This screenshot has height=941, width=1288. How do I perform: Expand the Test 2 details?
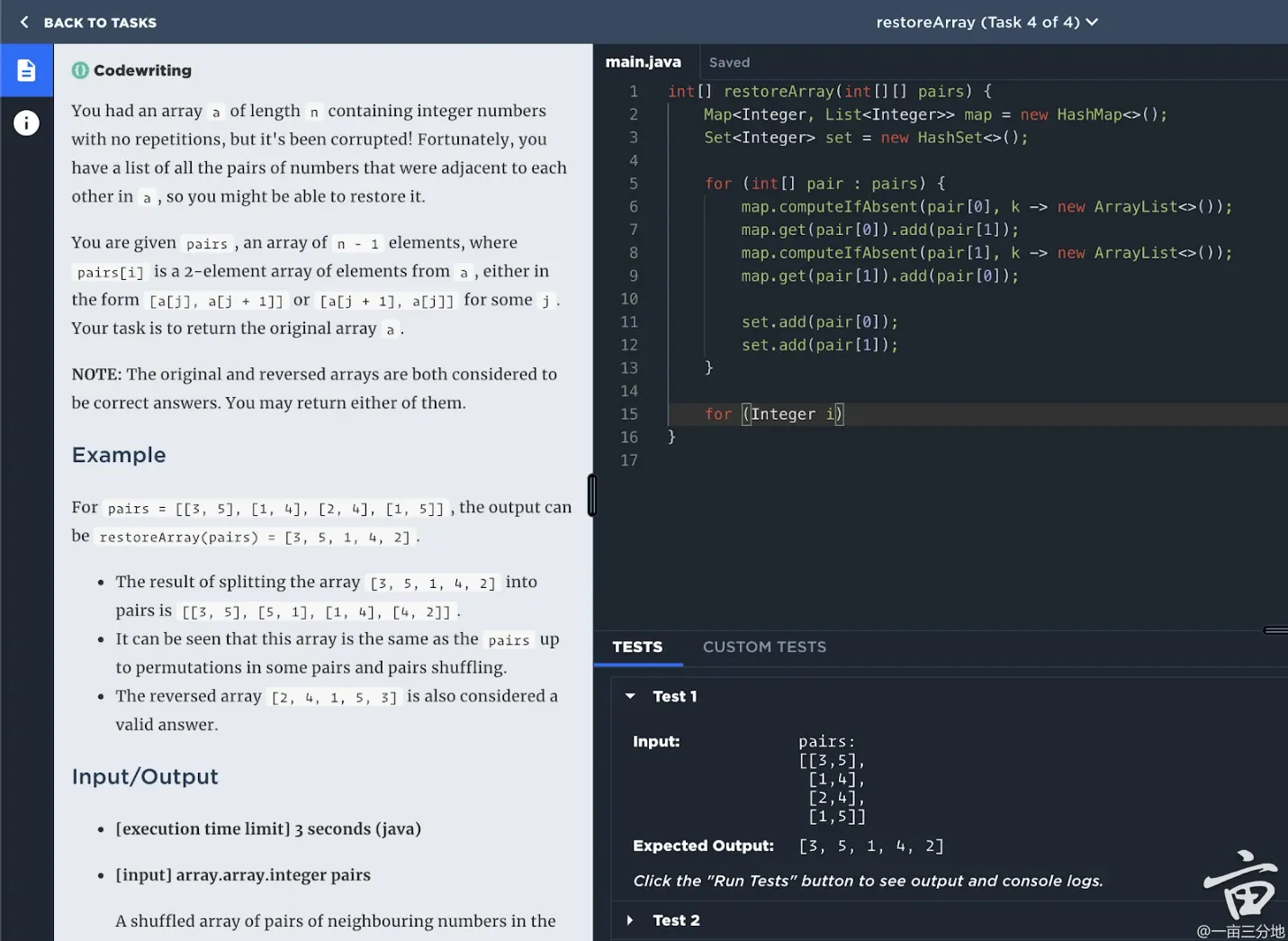[x=630, y=920]
